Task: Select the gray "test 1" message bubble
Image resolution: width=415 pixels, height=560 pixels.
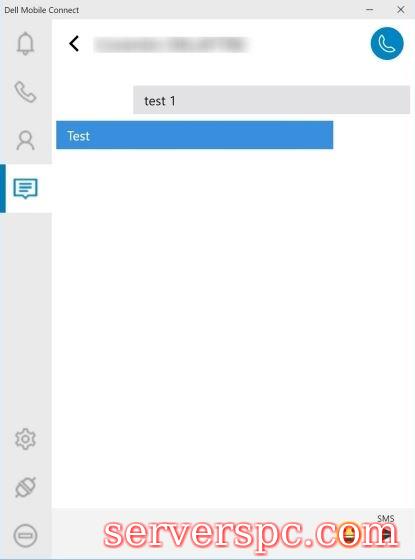Action: tap(271, 100)
